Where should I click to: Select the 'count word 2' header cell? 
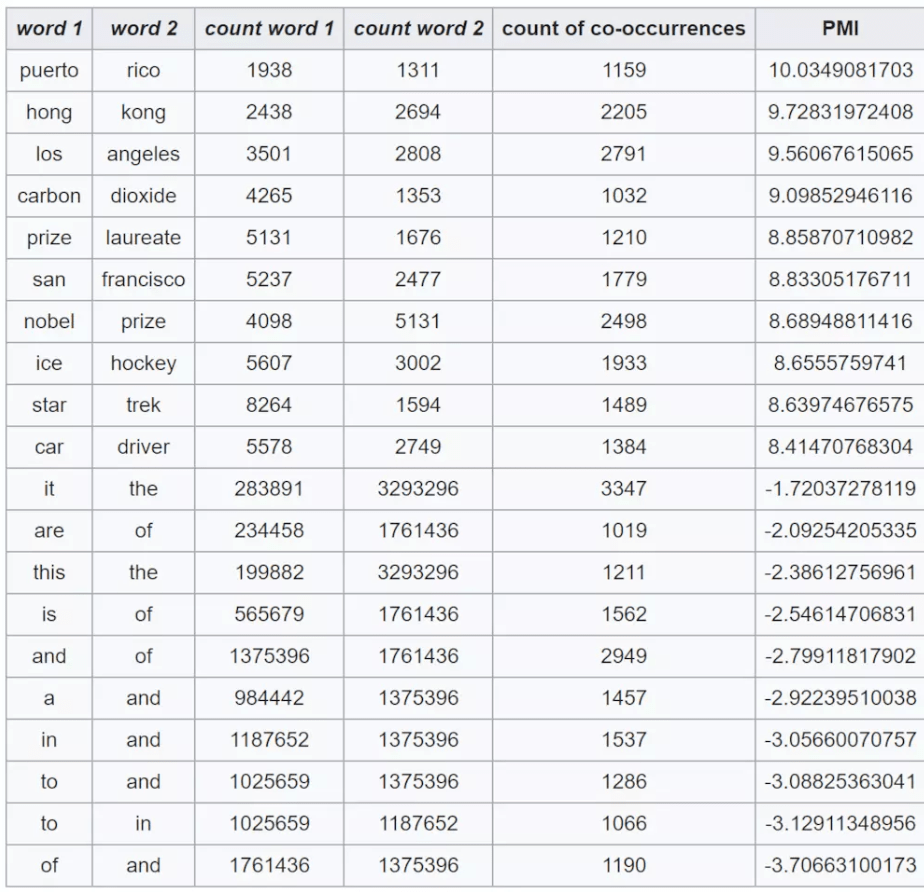418,28
